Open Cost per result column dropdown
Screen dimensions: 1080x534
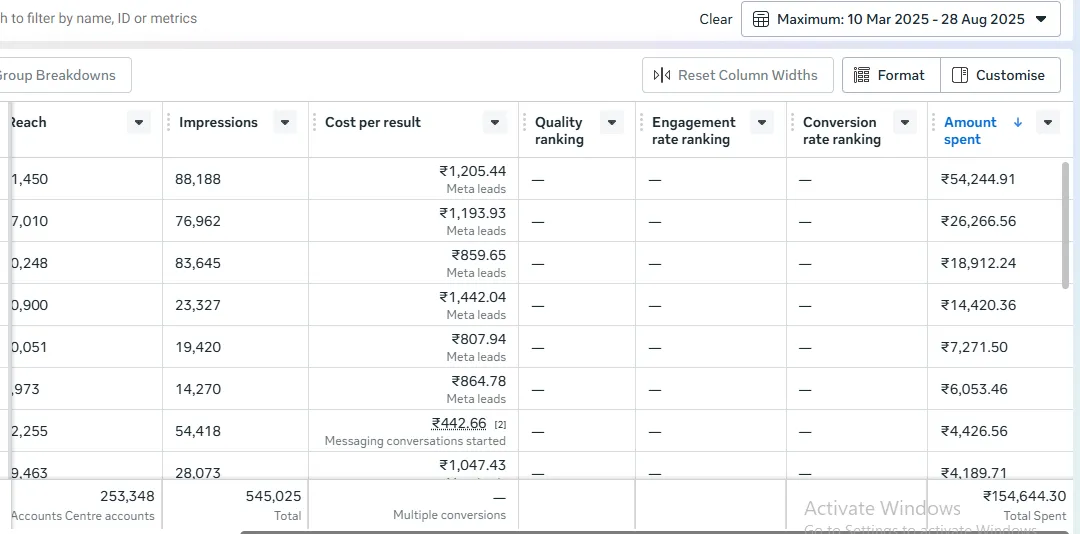coord(495,123)
